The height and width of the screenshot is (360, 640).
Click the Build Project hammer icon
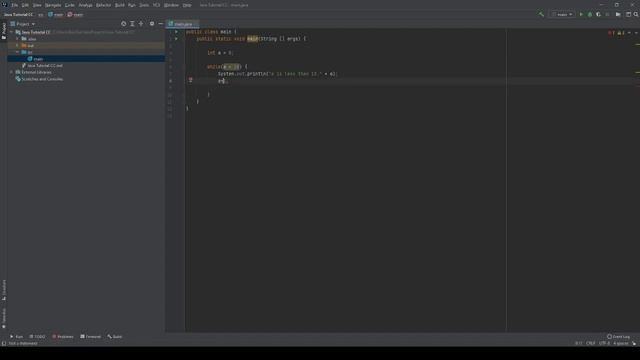[x=541, y=14]
